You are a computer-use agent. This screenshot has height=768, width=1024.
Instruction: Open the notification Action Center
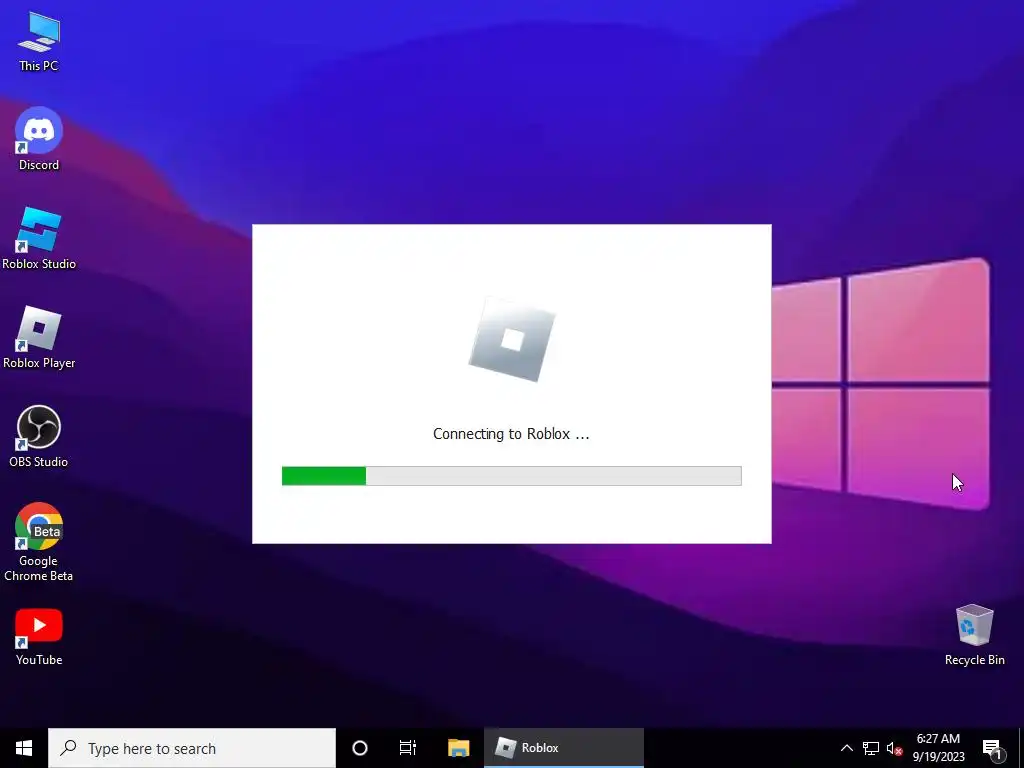(992, 748)
